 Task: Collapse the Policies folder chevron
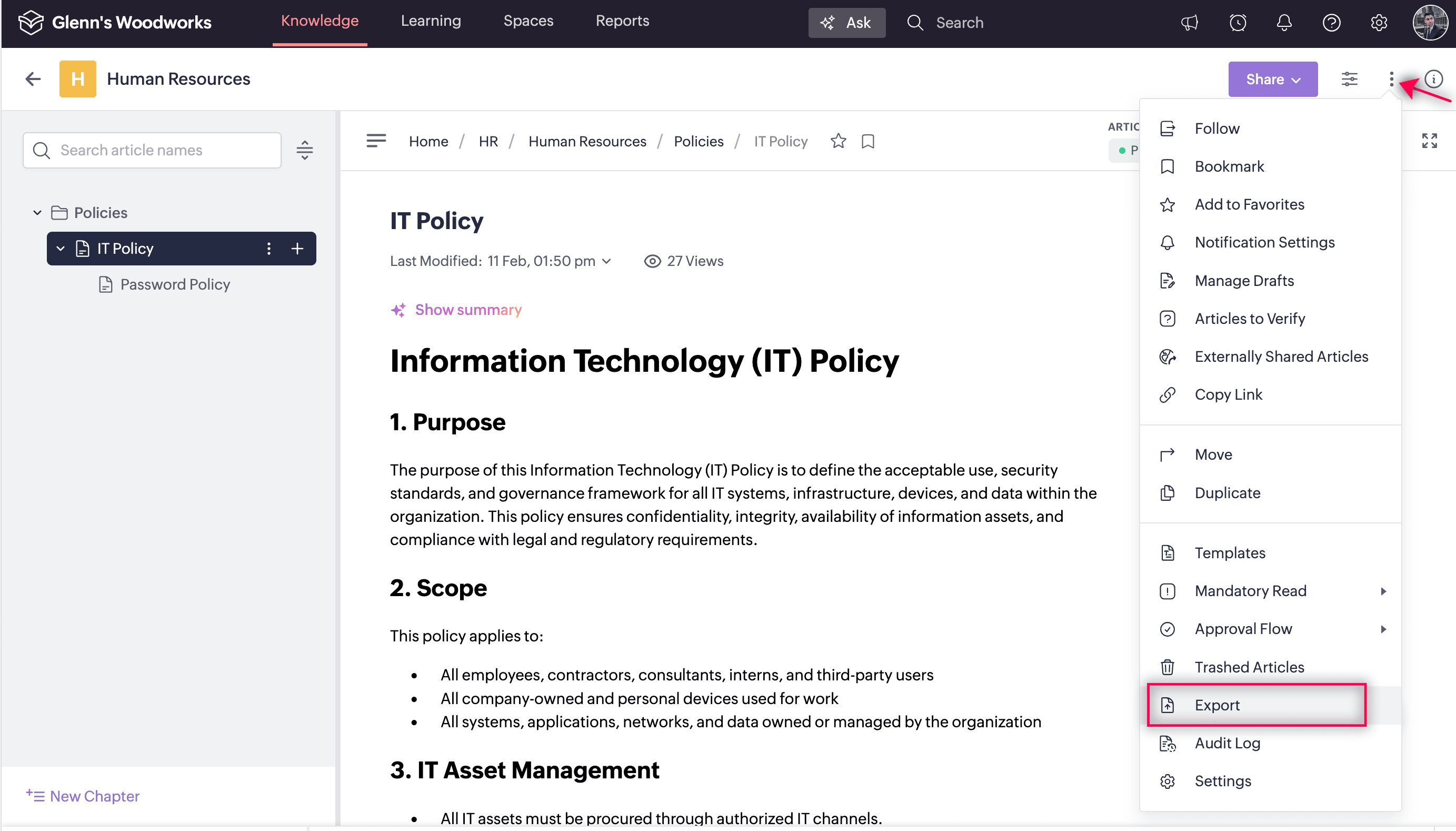pos(38,213)
